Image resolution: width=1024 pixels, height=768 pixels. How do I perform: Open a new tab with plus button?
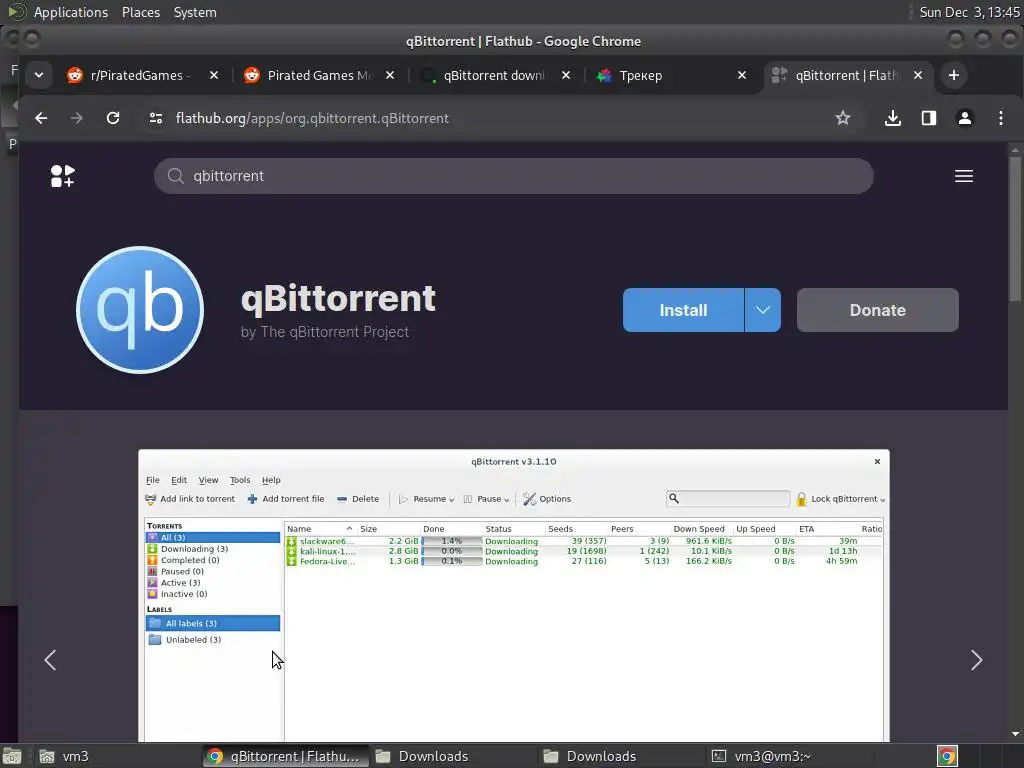pyautogui.click(x=953, y=75)
